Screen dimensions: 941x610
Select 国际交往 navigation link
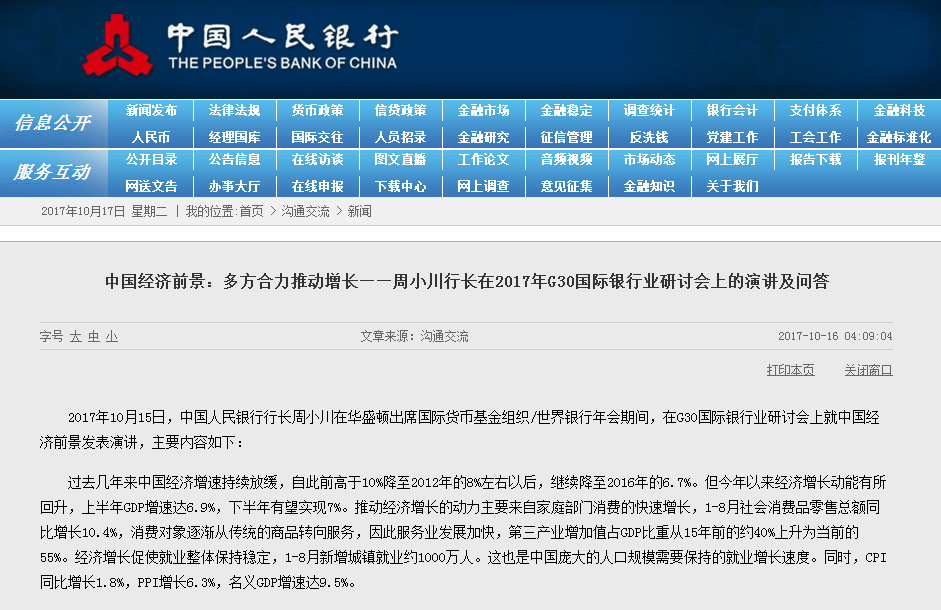pos(317,137)
